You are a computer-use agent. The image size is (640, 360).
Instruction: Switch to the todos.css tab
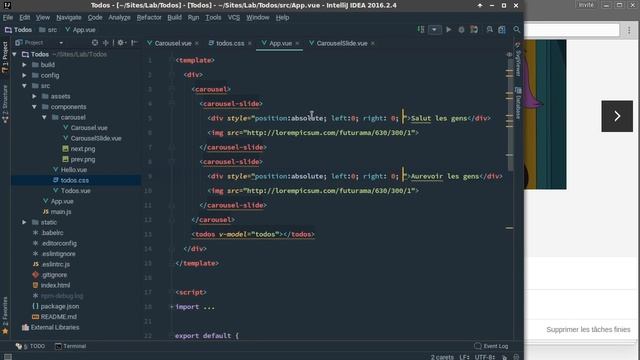[230, 43]
